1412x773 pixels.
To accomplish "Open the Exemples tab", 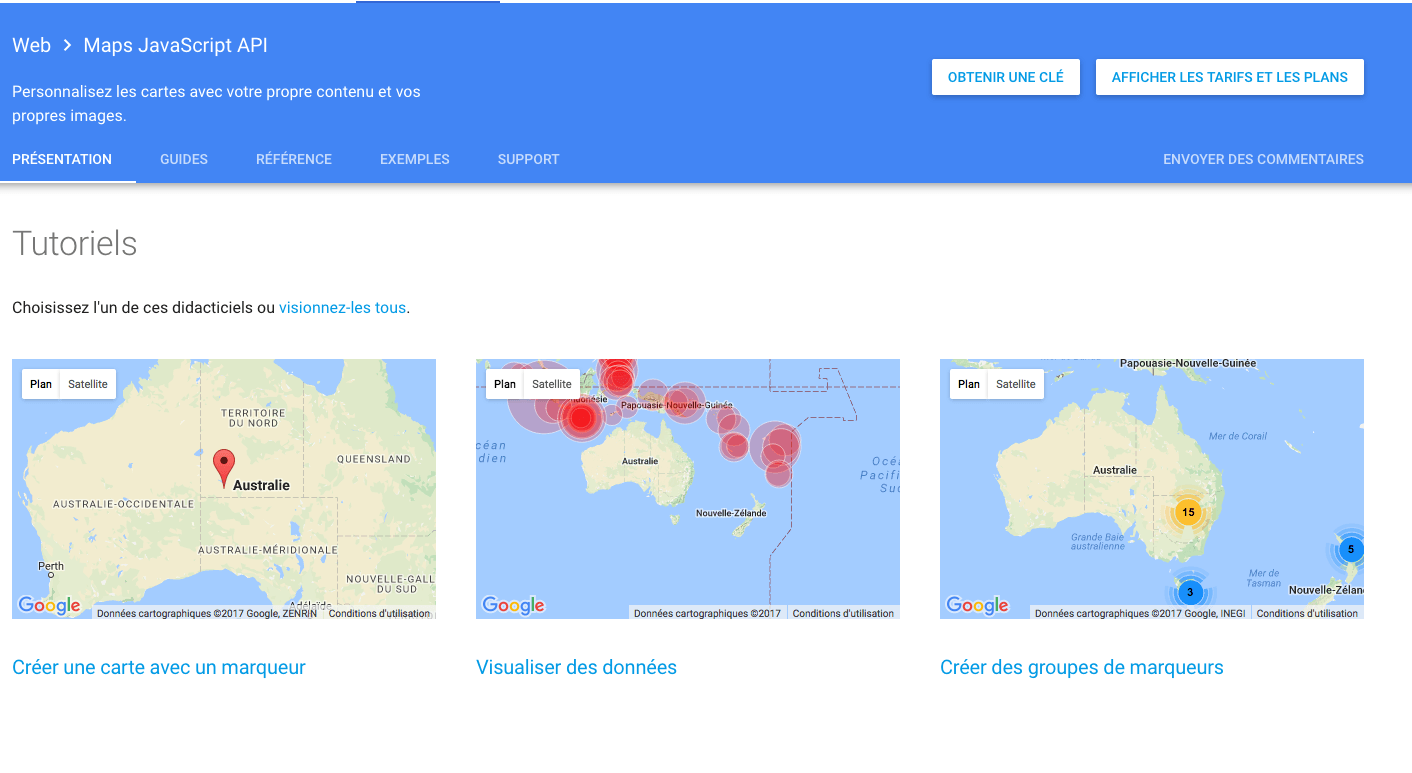I will (x=415, y=159).
